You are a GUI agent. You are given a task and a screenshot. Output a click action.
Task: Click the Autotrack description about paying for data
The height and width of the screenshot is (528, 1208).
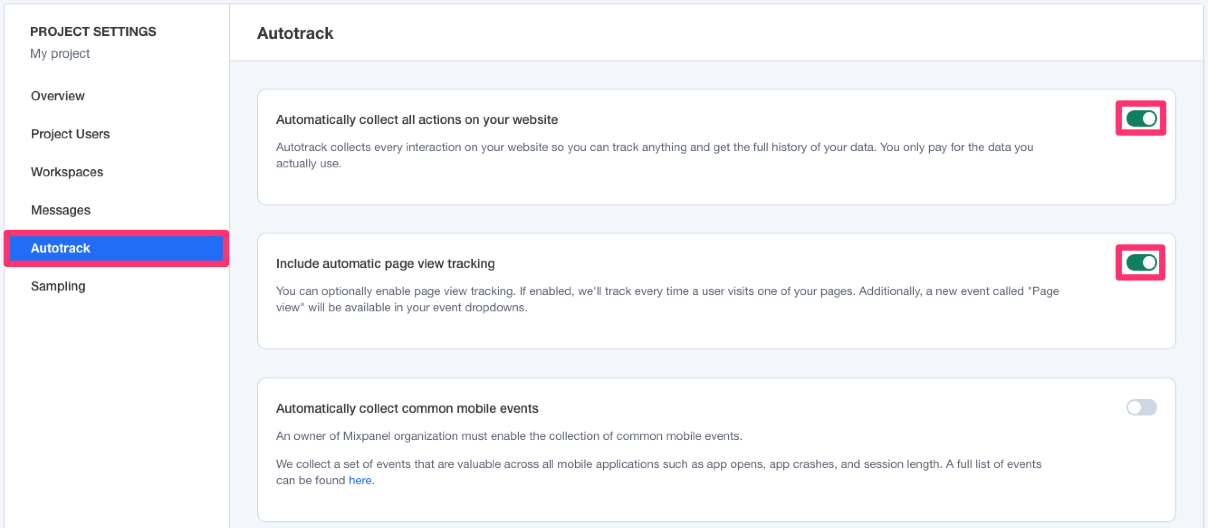pyautogui.click(x=655, y=155)
